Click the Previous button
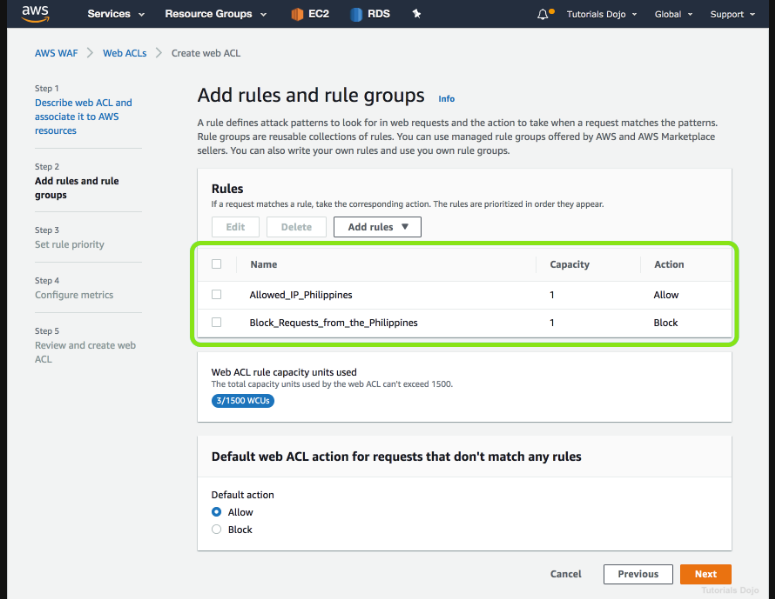 [638, 574]
